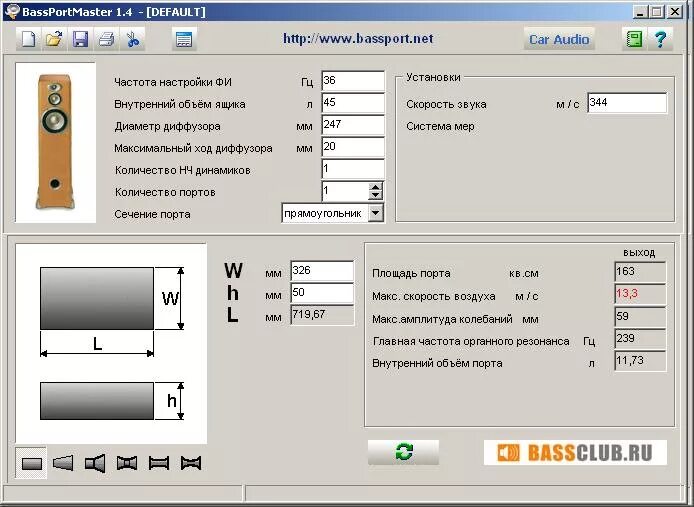Open the BASSCLUB.RU banner link
The height and width of the screenshot is (507, 694).
coord(575,453)
